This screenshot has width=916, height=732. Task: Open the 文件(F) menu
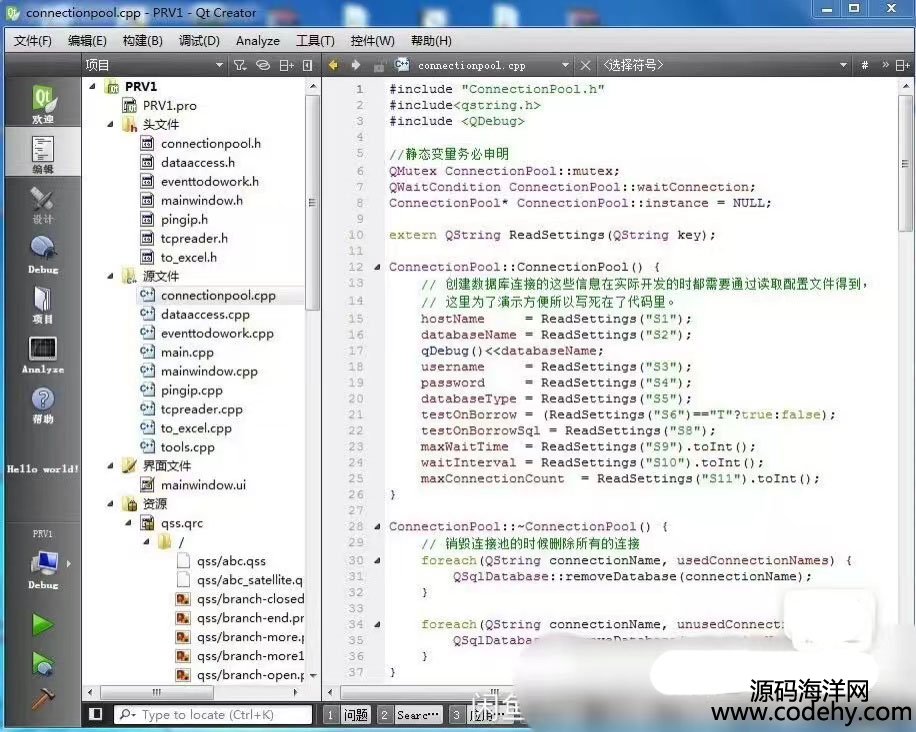pyautogui.click(x=33, y=41)
